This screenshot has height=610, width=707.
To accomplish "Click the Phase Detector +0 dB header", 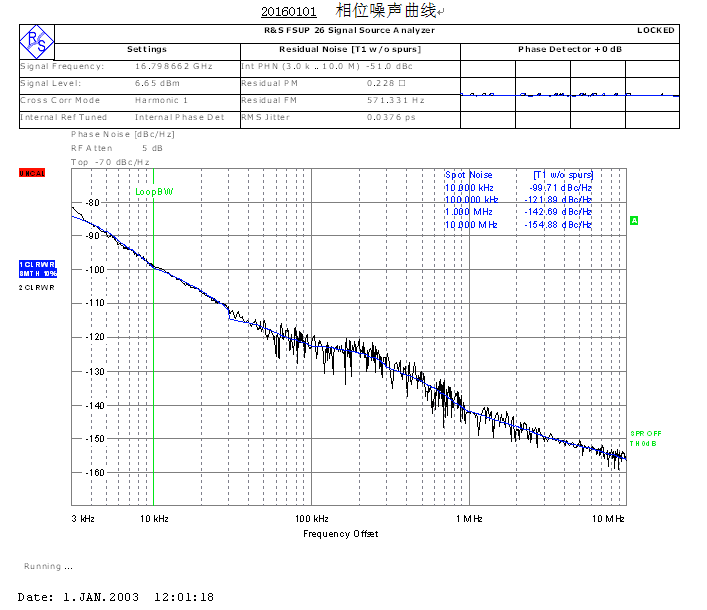I will (x=569, y=49).
